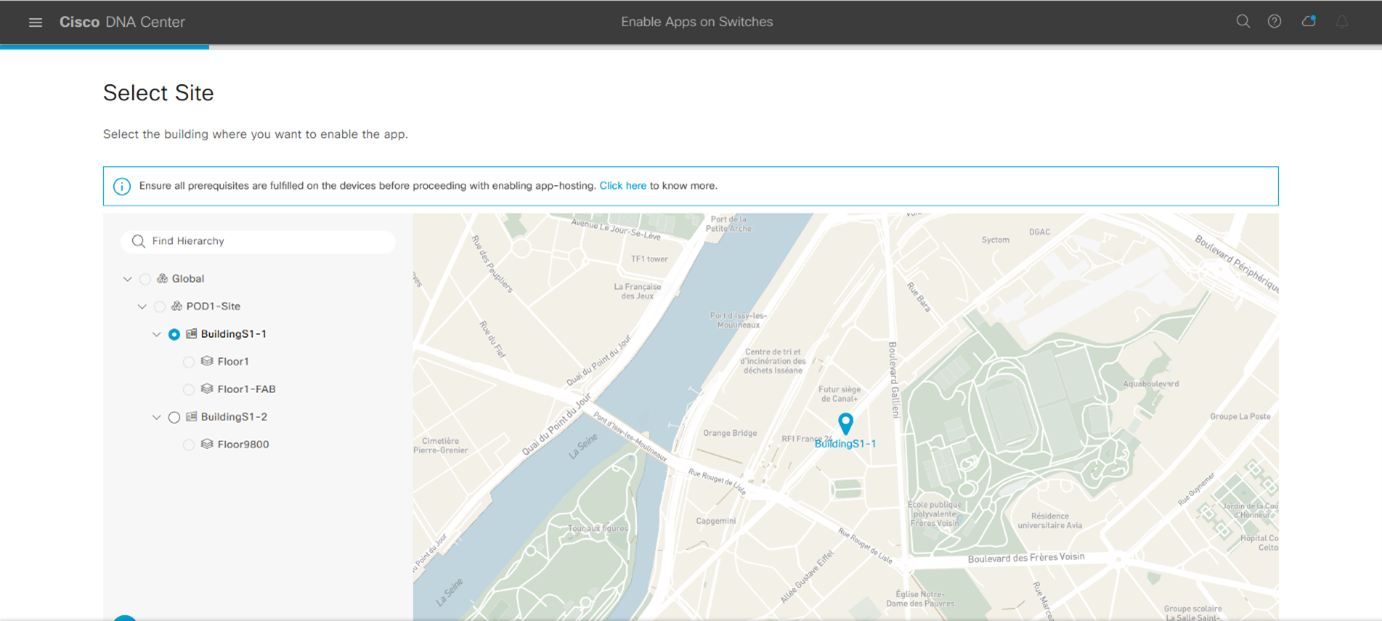Open the hamburger navigation menu
This screenshot has height=621, width=1382.
tap(36, 22)
